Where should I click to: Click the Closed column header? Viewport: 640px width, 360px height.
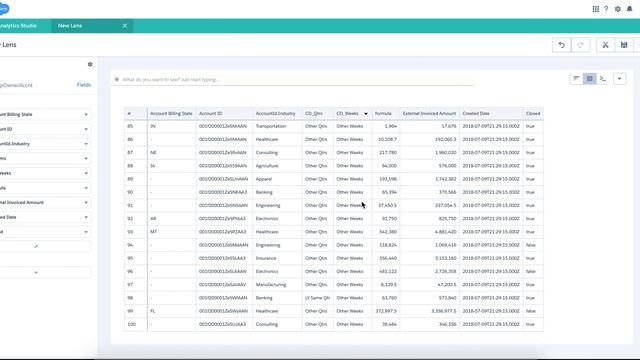(533, 113)
